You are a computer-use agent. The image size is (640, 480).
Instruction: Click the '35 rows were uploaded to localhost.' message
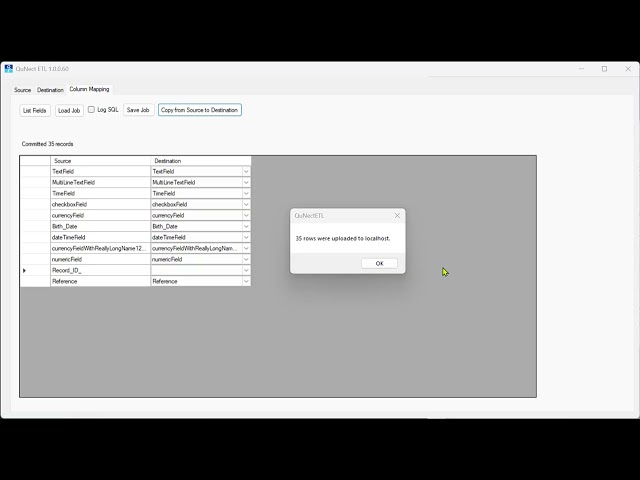[x=343, y=238]
